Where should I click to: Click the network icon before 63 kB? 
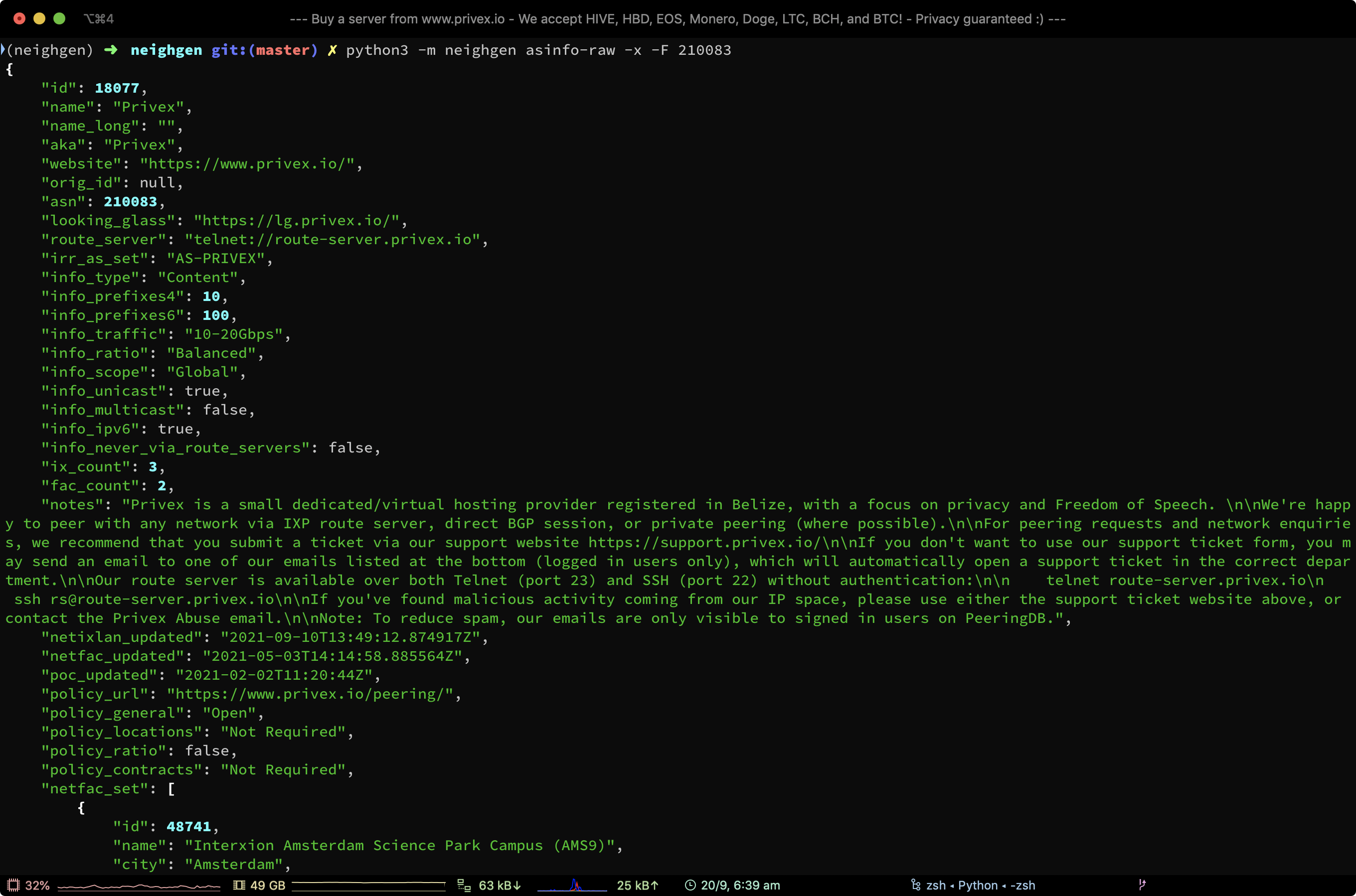tap(464, 886)
